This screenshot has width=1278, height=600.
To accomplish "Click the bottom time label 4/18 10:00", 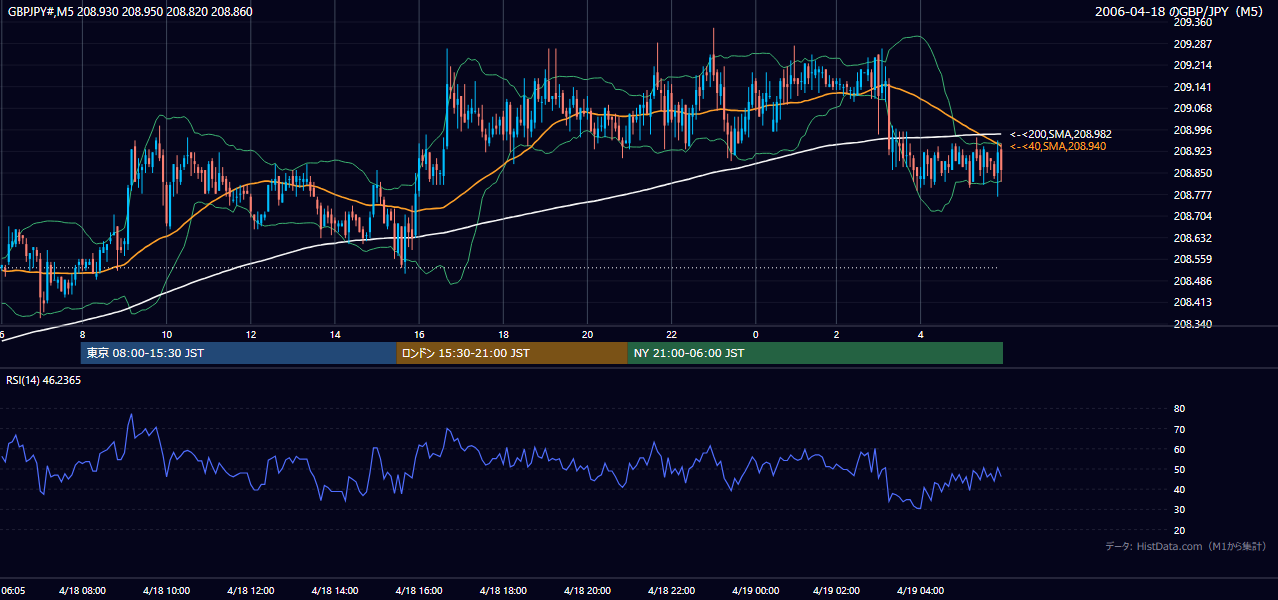I will tap(167, 591).
